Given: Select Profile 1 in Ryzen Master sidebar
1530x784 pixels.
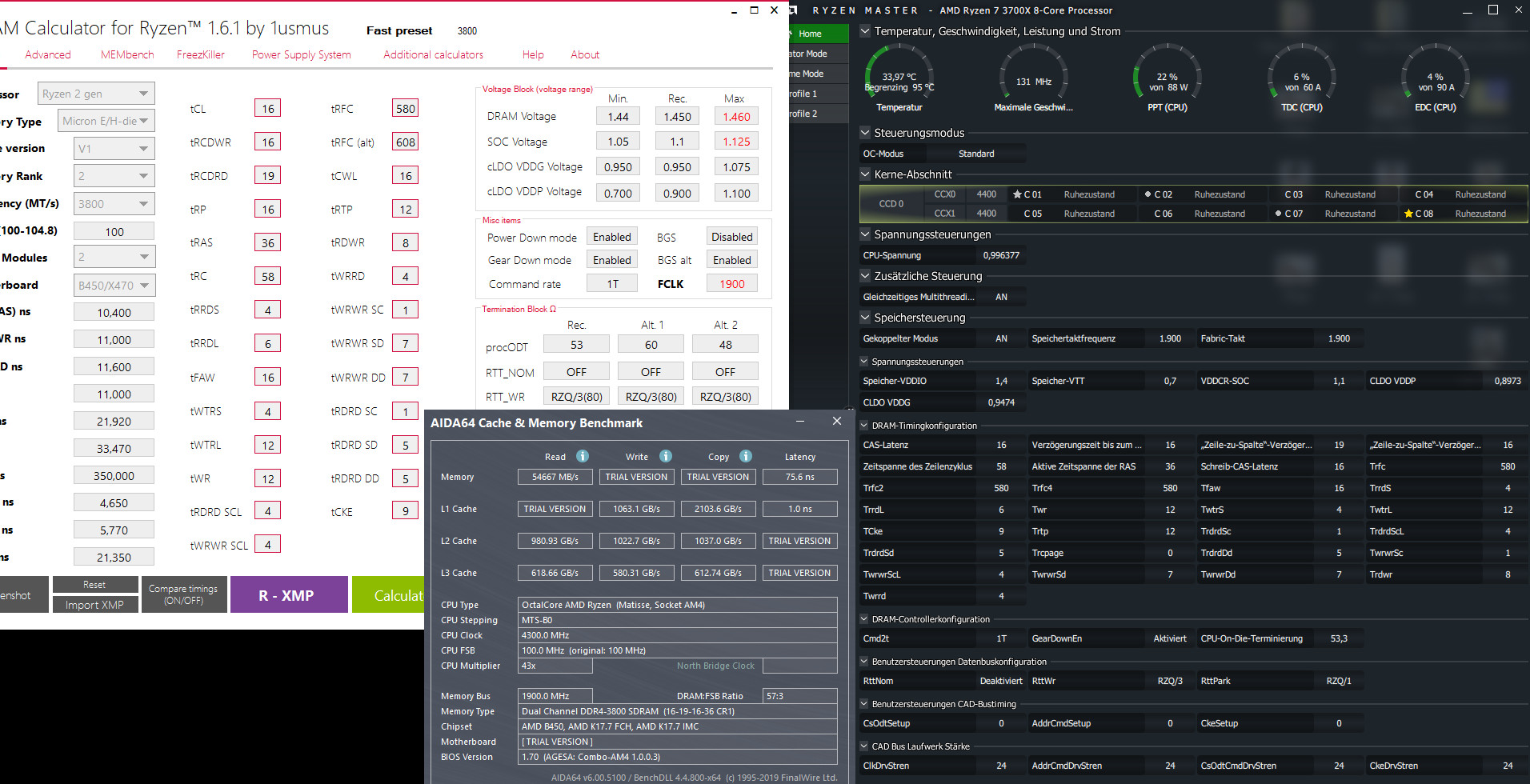Looking at the screenshot, I should (819, 94).
